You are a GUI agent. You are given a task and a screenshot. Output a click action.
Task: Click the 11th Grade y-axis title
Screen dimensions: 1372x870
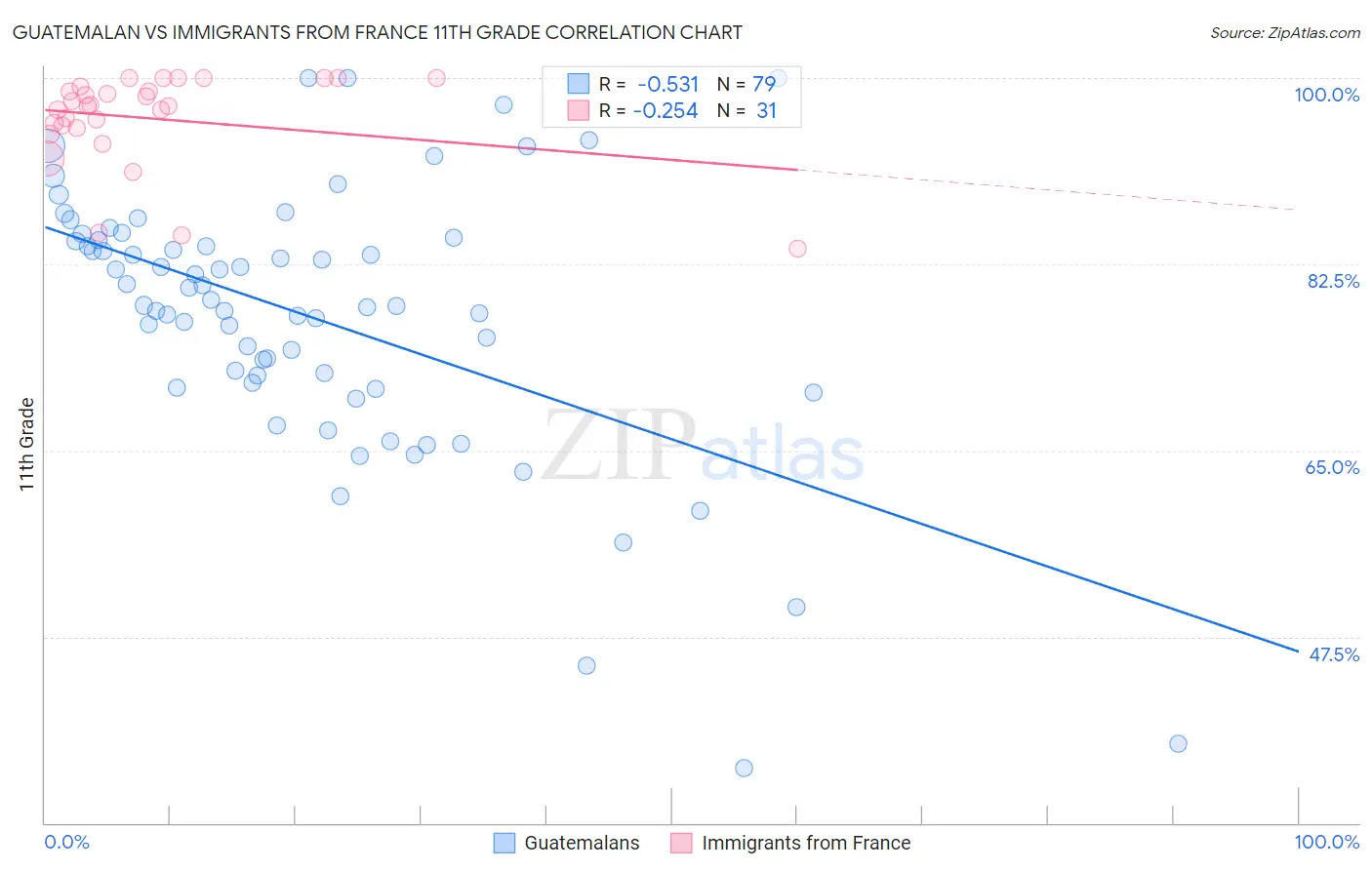point(27,444)
